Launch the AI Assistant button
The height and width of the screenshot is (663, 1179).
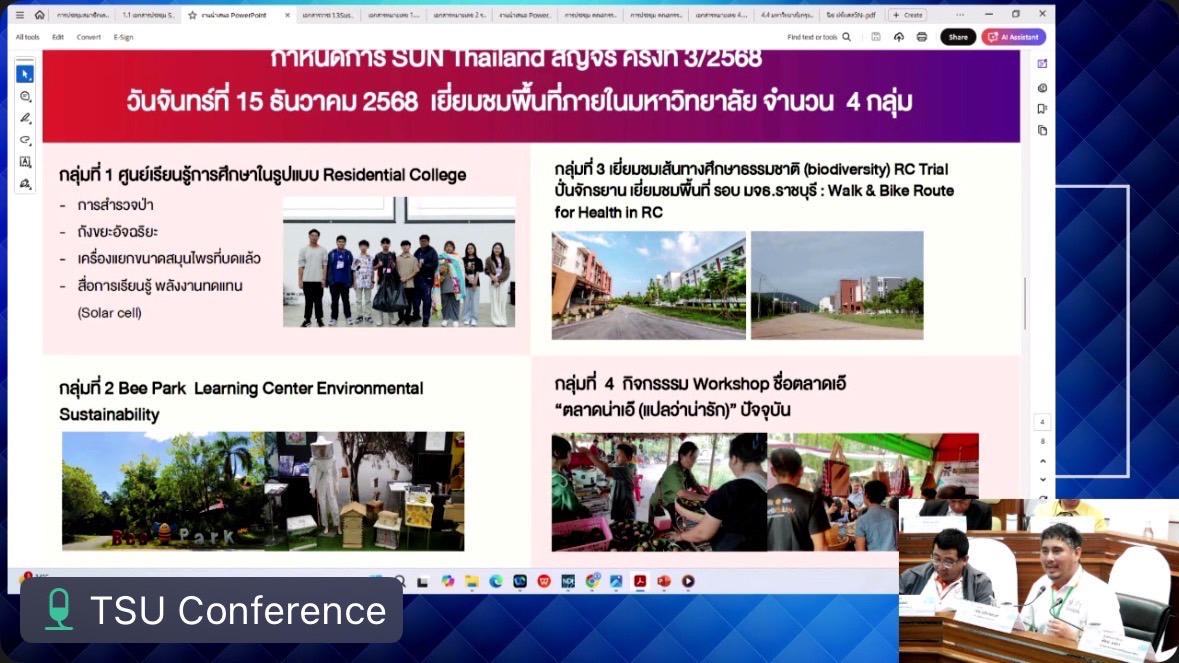(x=1013, y=37)
